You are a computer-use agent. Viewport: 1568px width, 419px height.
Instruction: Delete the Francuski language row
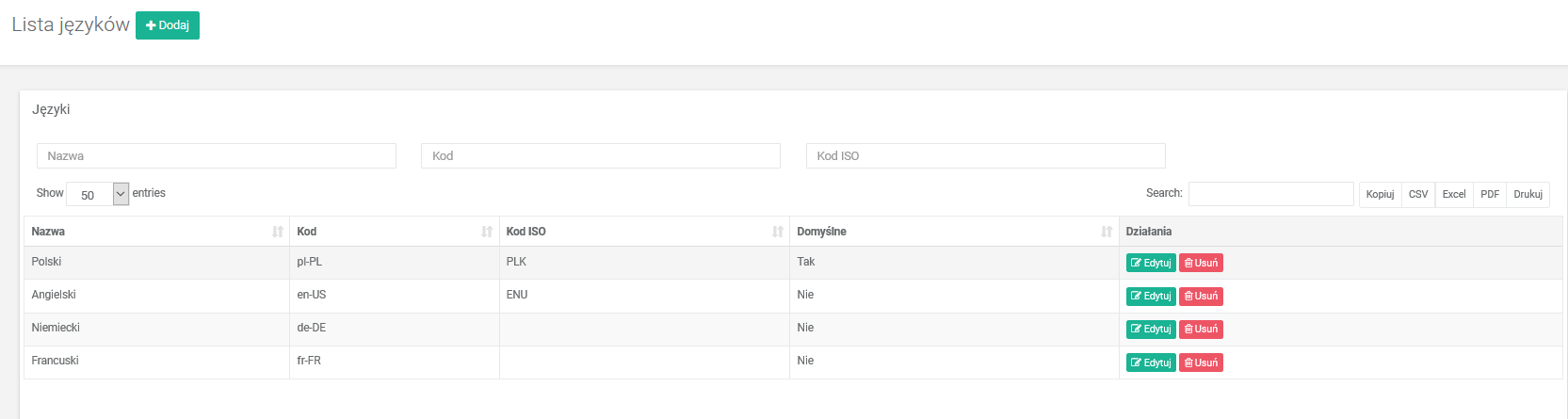click(x=1201, y=363)
